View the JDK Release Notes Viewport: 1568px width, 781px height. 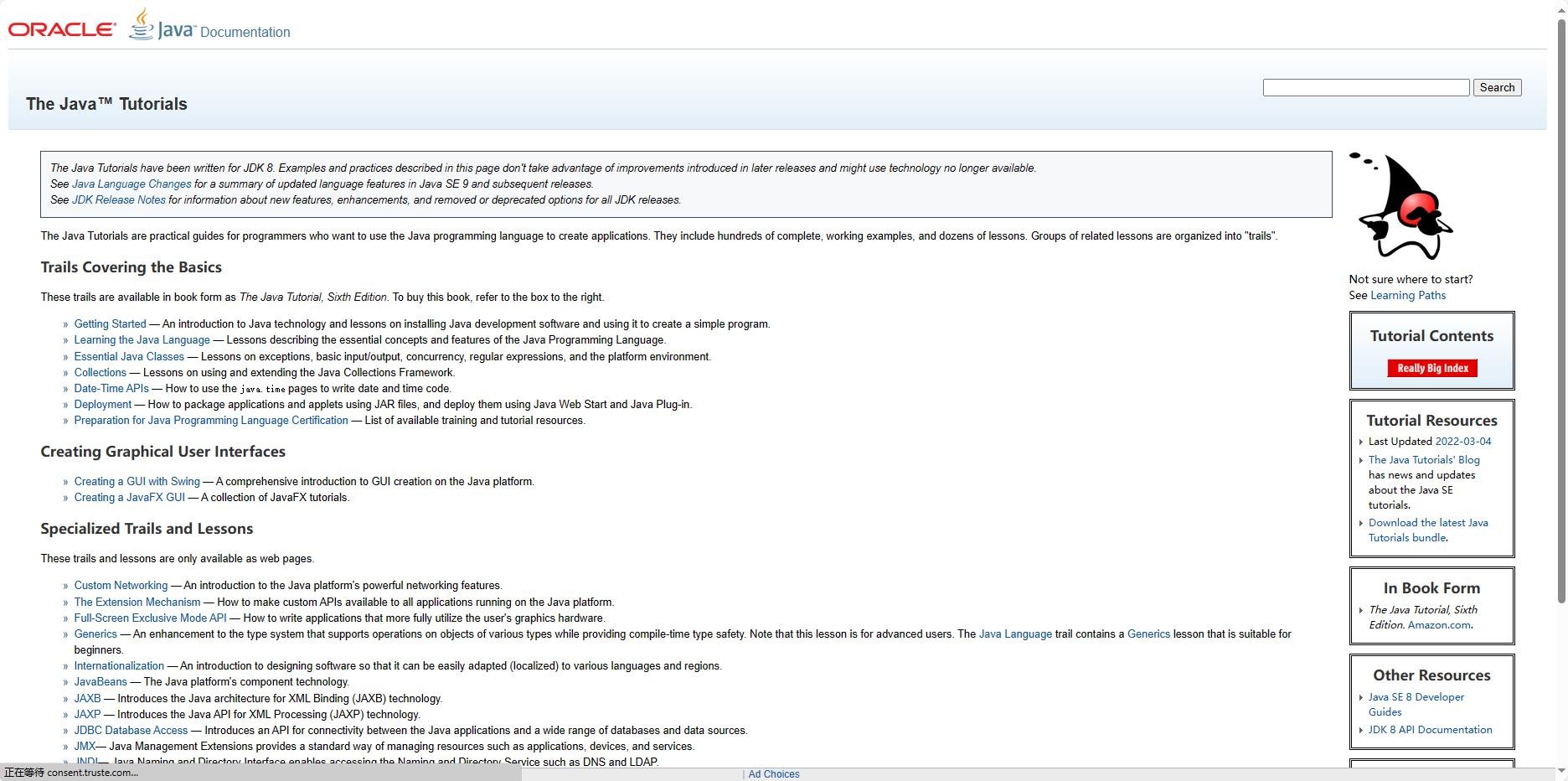pos(118,200)
